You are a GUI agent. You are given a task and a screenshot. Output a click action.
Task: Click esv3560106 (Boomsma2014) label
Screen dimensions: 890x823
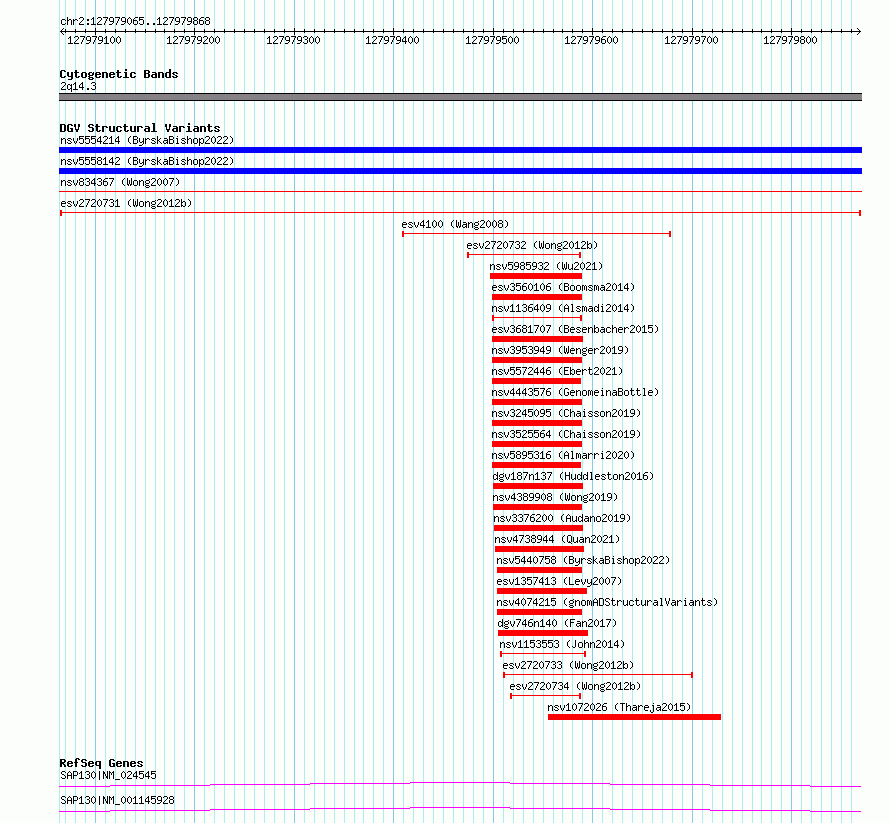(563, 287)
